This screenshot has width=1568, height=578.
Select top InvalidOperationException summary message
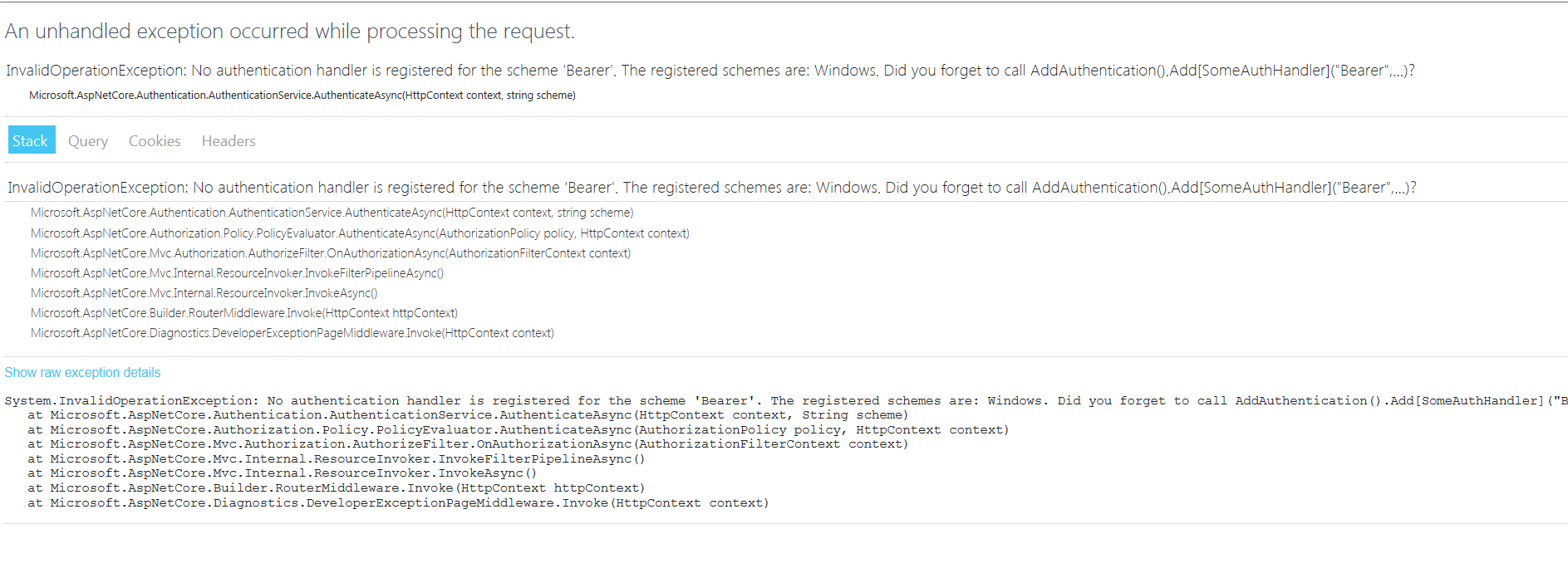pos(710,71)
